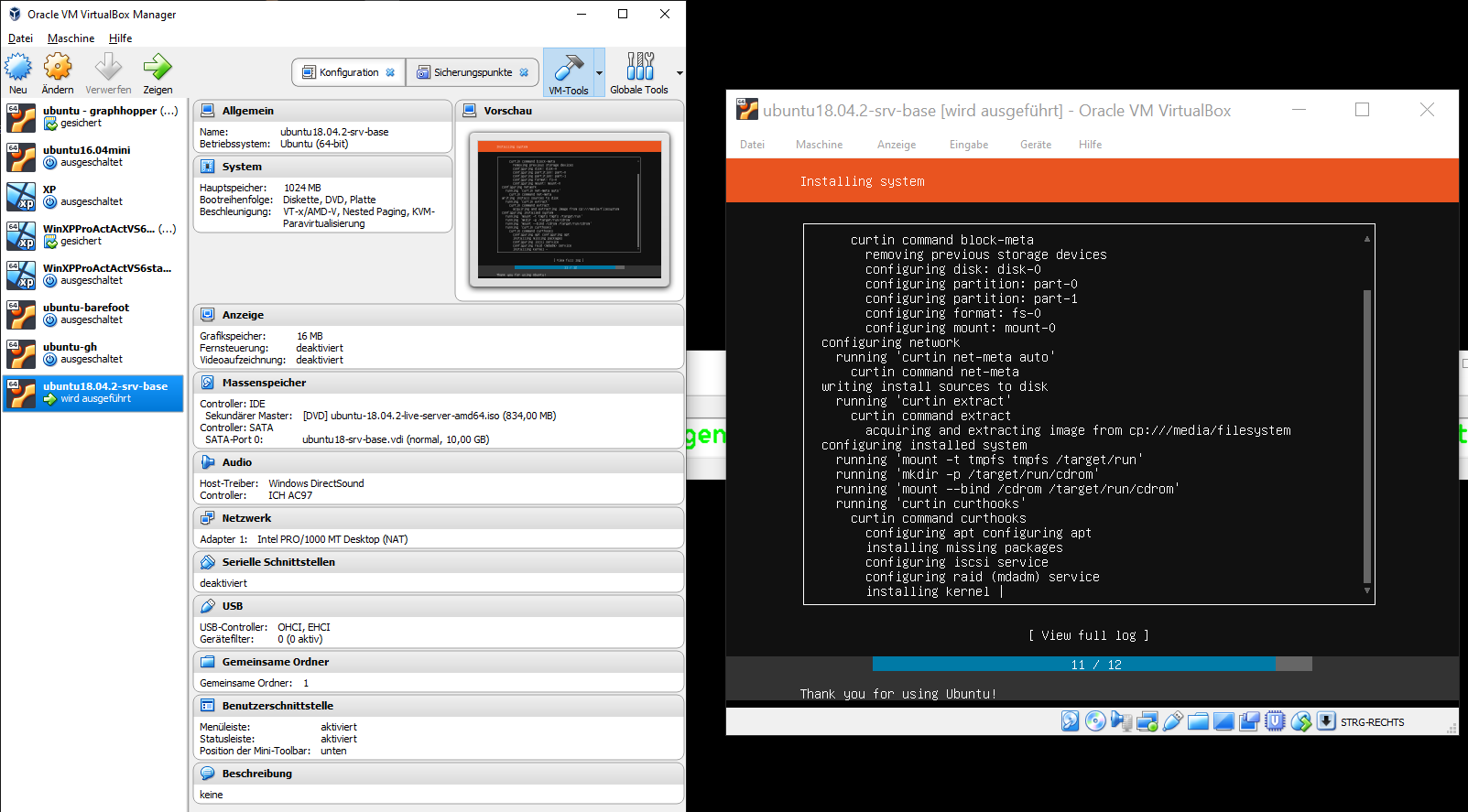Click the video capture status icon

[x=1249, y=721]
